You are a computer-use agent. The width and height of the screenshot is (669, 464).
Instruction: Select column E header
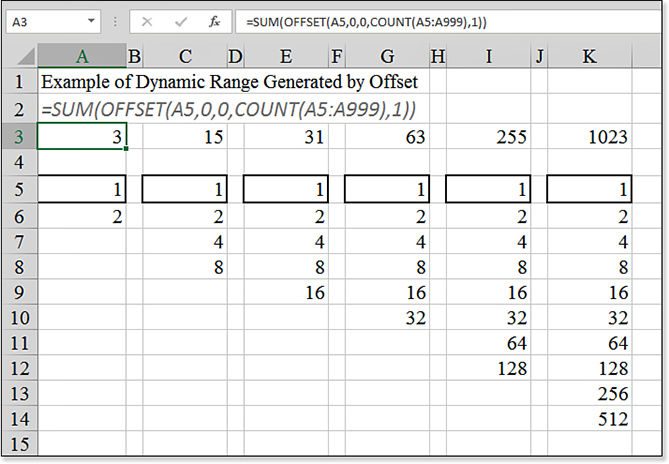pos(286,56)
